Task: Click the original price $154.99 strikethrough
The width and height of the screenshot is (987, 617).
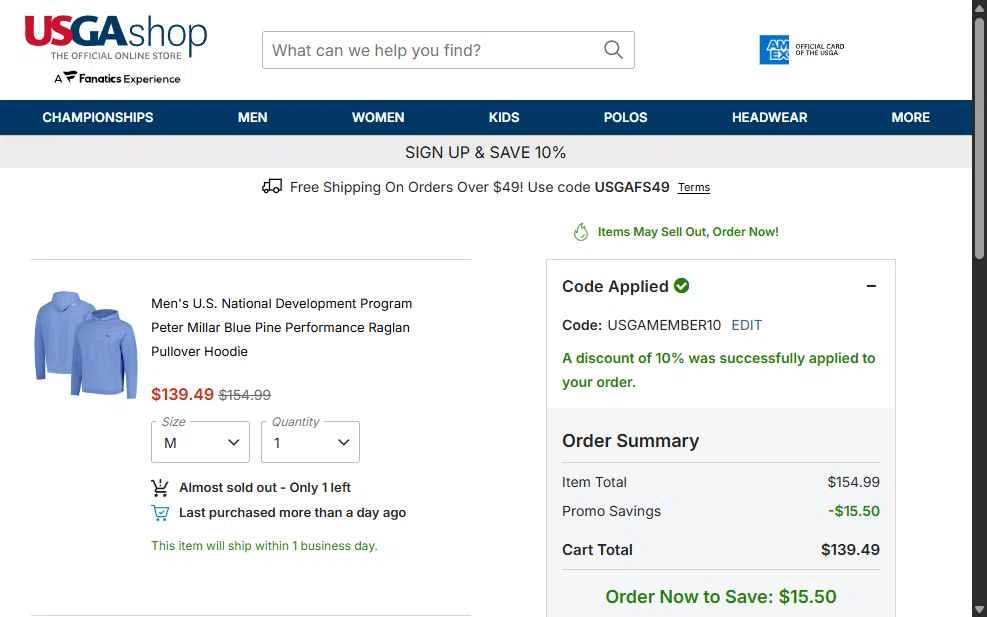Action: (x=245, y=395)
